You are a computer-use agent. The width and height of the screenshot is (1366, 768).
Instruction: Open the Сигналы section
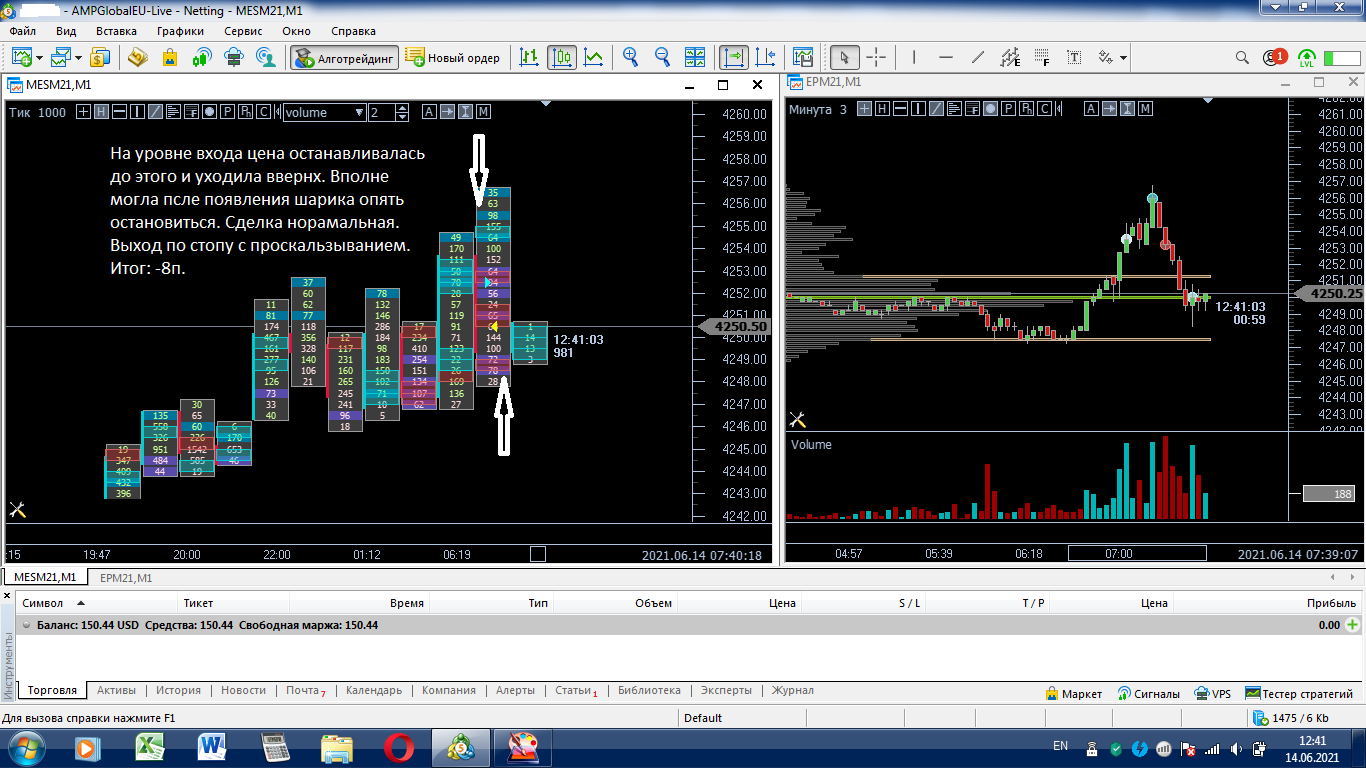pos(1149,693)
